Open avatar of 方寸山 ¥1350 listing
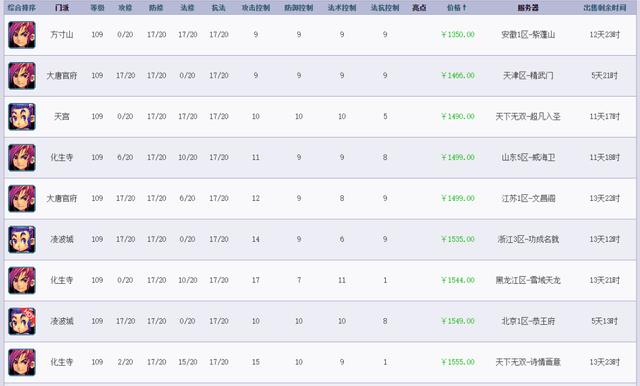The height and width of the screenshot is (386, 640). 22,35
